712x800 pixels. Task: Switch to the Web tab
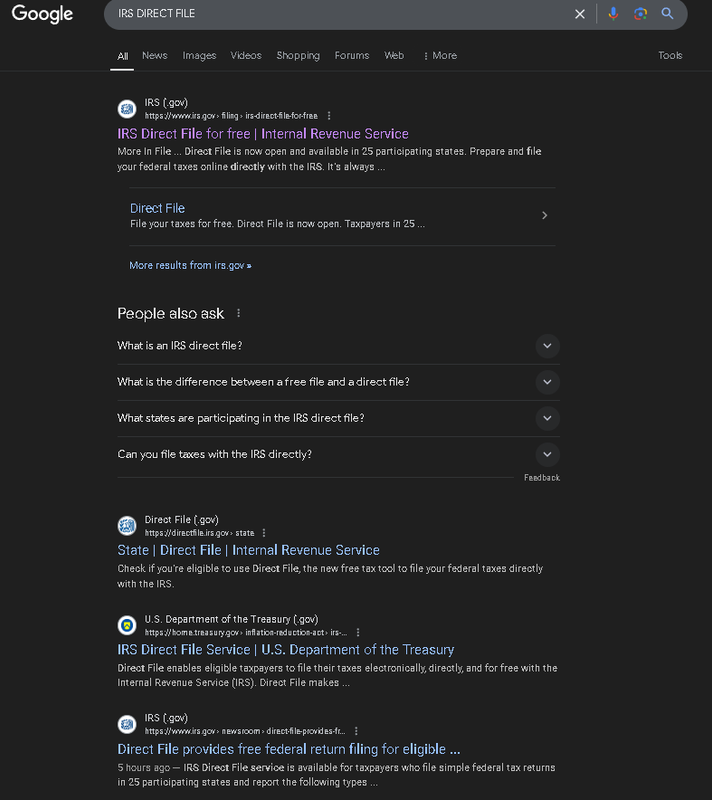(394, 56)
